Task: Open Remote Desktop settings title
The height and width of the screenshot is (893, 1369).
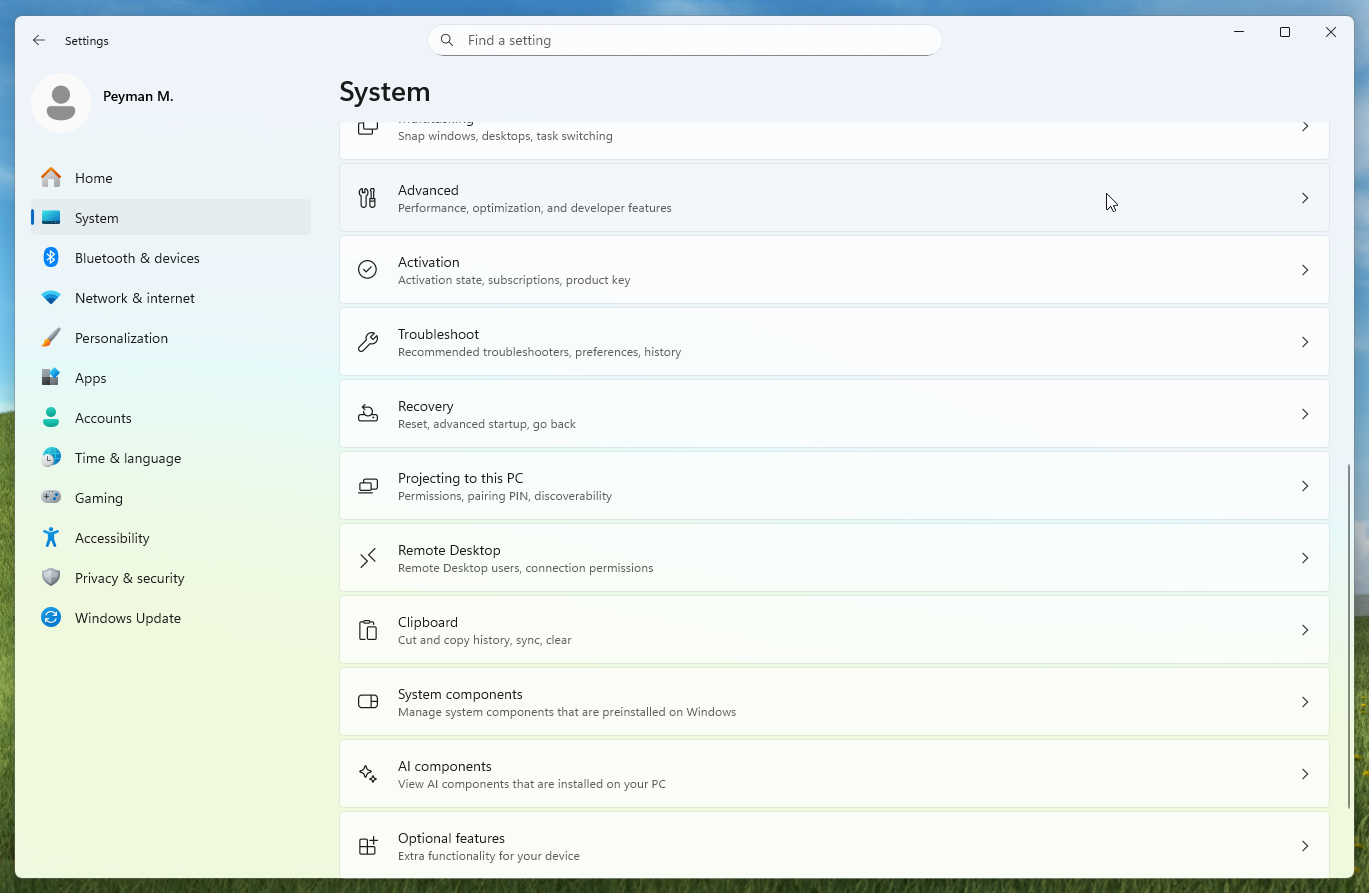Action: pos(449,550)
